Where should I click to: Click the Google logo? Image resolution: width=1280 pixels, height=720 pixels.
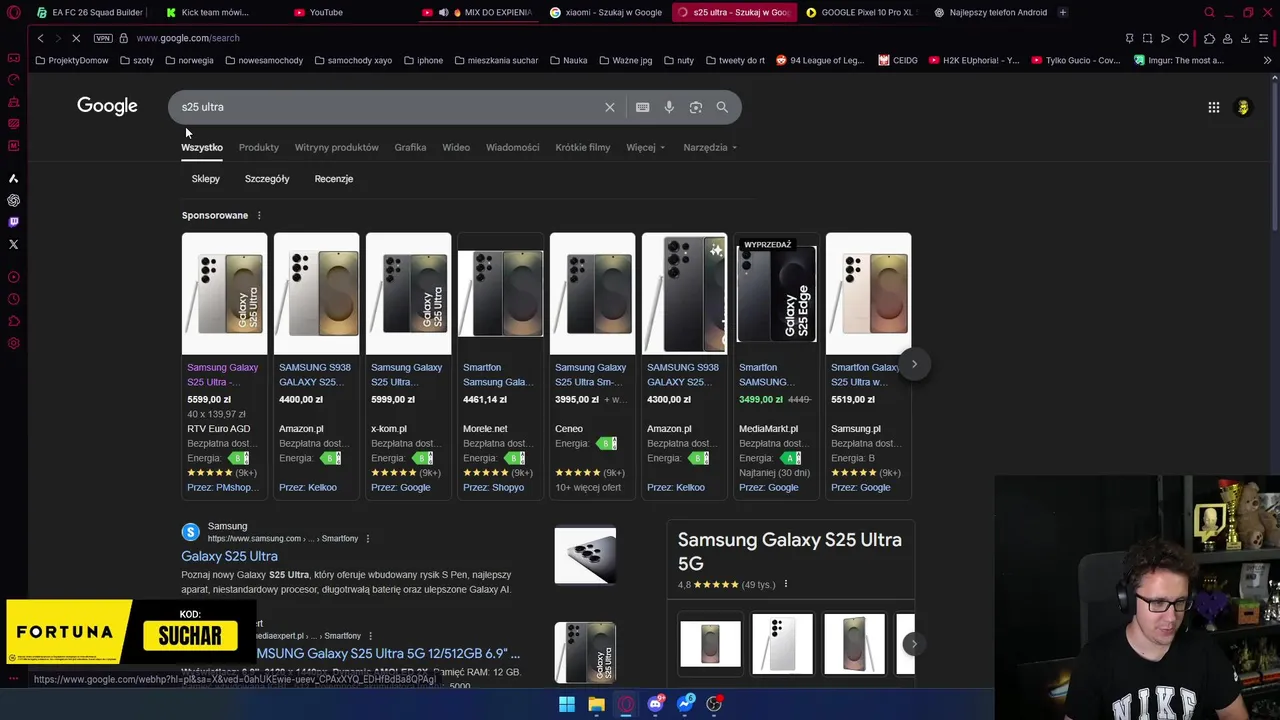[107, 107]
